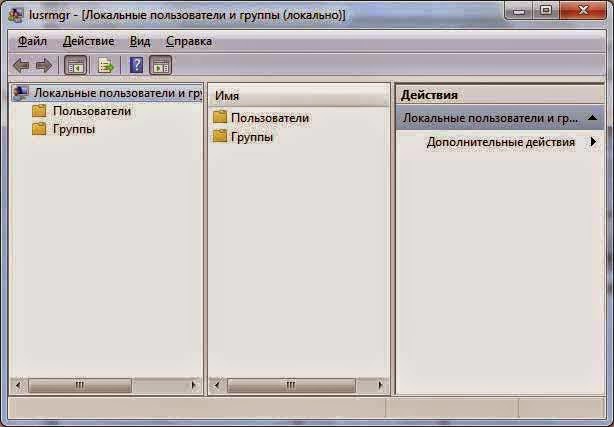The height and width of the screenshot is (427, 614).
Task: Close the lusrmgr window
Action: (583, 11)
